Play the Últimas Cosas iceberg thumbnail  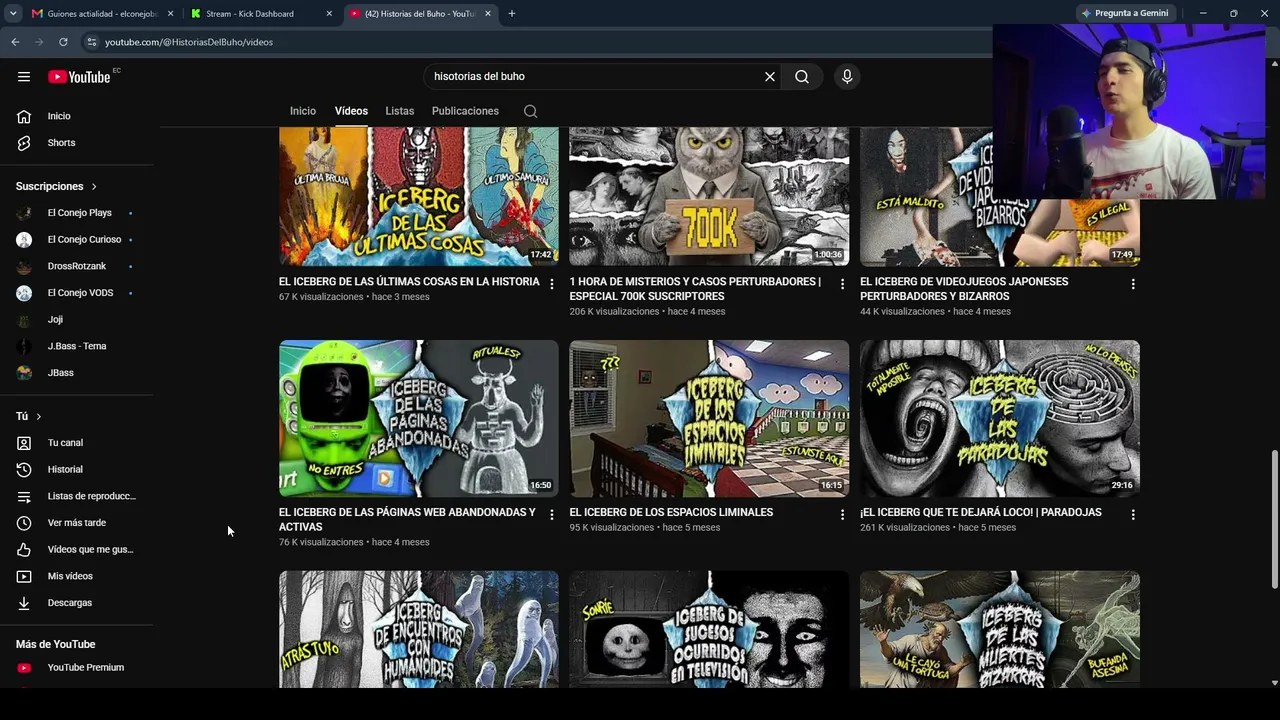419,196
